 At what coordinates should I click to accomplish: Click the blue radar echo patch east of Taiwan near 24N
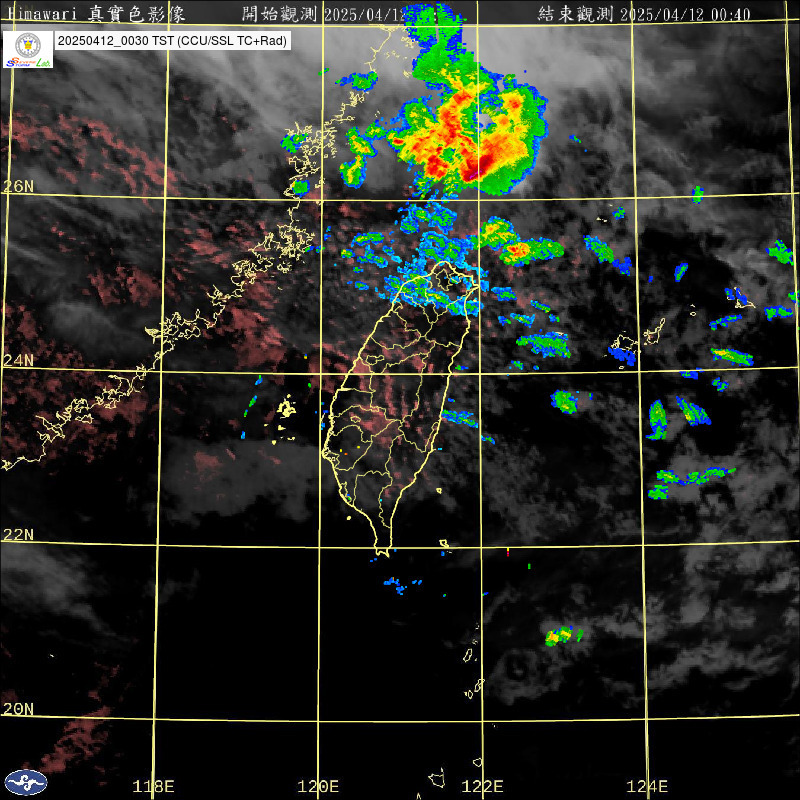click(x=622, y=352)
